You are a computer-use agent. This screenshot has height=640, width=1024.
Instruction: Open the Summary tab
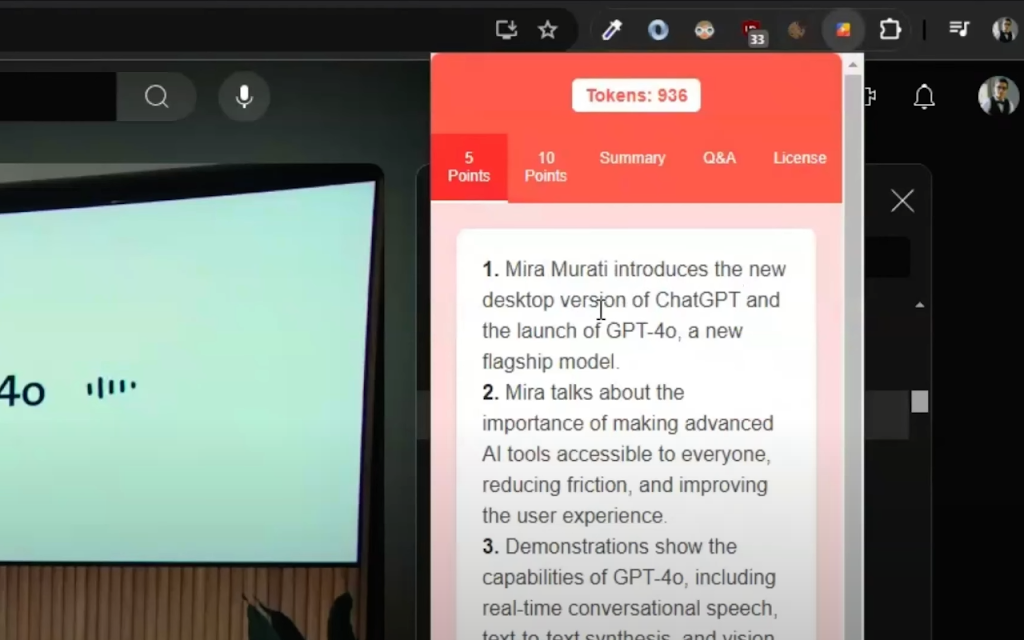click(632, 158)
